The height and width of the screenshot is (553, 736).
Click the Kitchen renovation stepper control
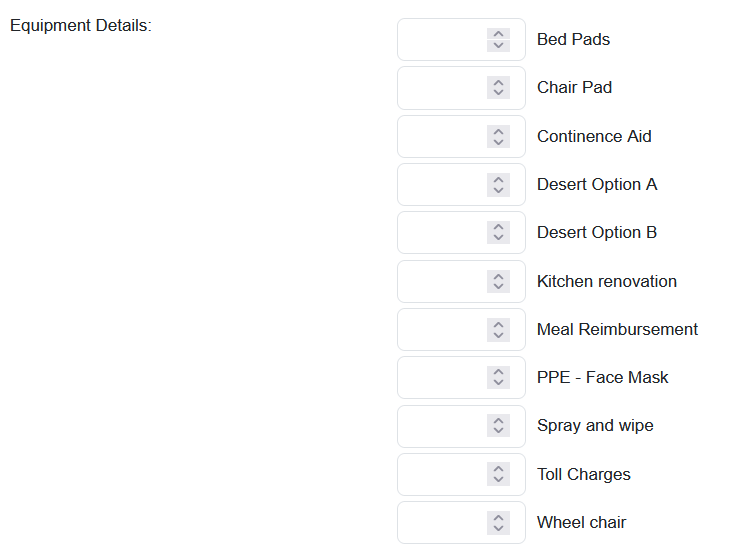[498, 281]
